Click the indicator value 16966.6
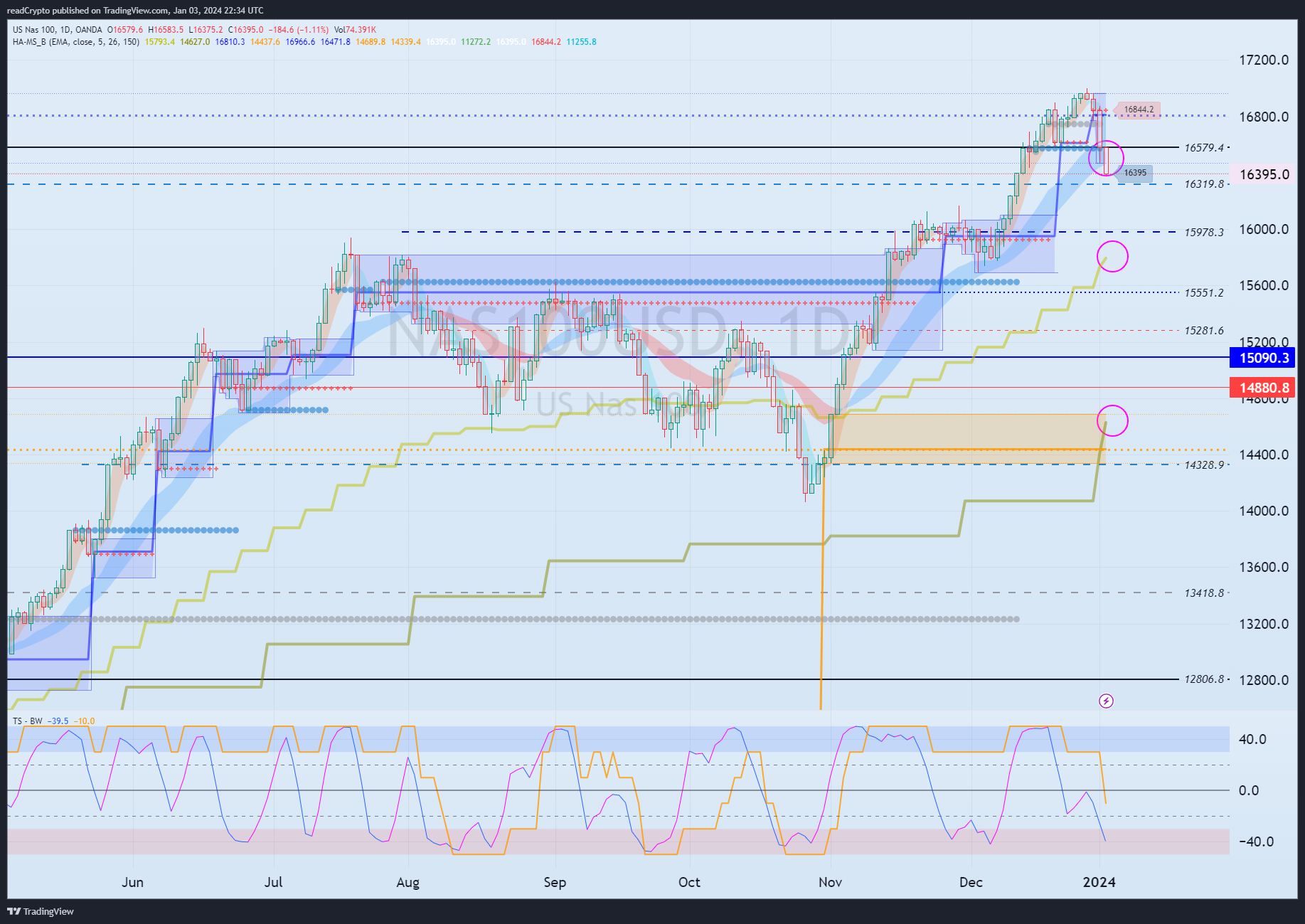The width and height of the screenshot is (1305, 924). pos(300,42)
